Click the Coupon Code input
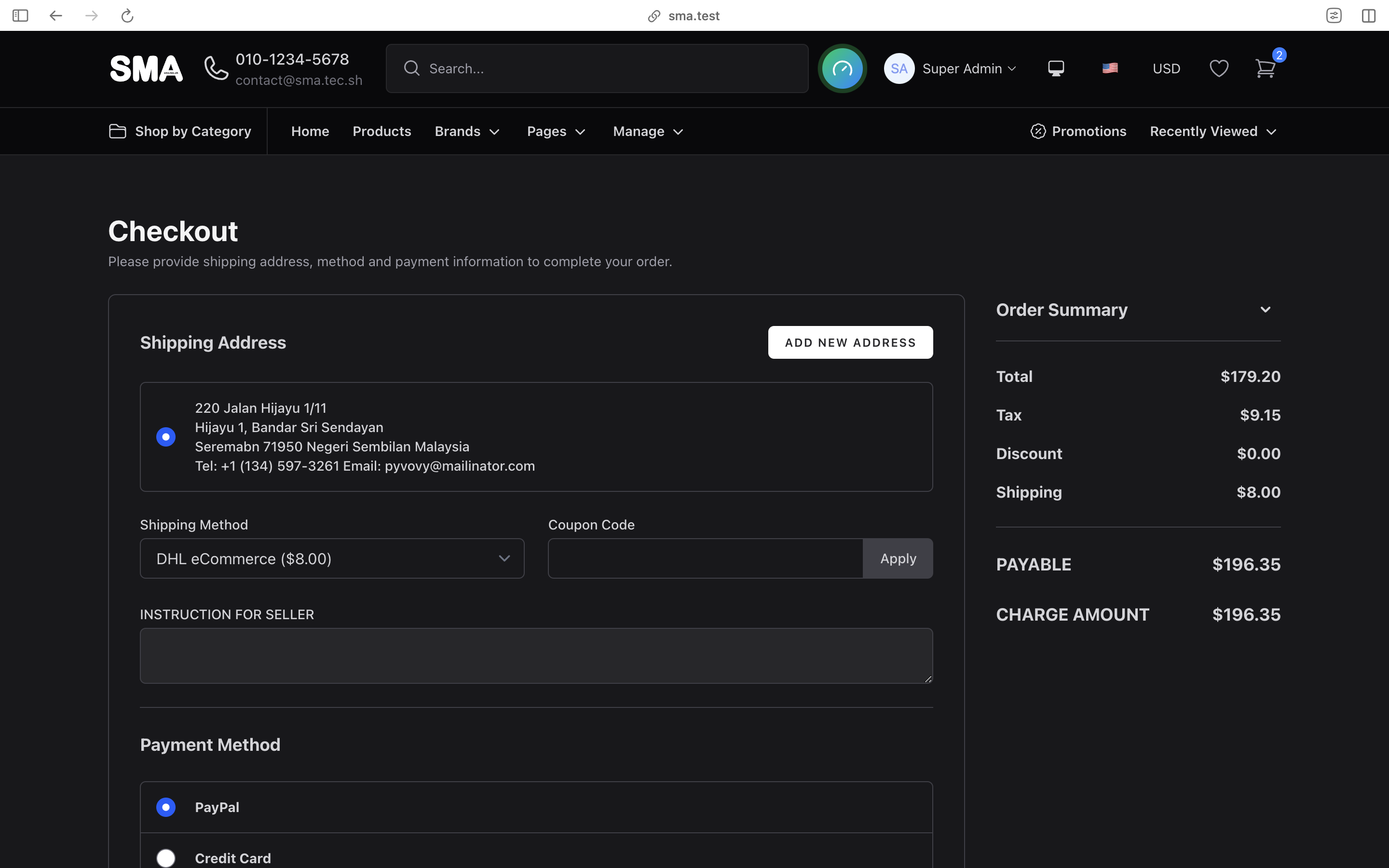The height and width of the screenshot is (868, 1389). [x=706, y=558]
